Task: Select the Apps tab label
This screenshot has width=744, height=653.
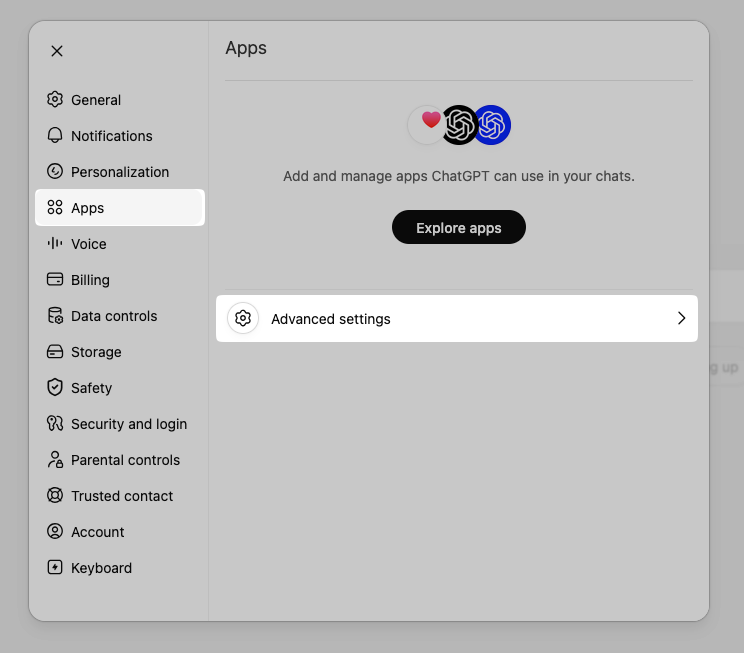Action: [x=87, y=208]
